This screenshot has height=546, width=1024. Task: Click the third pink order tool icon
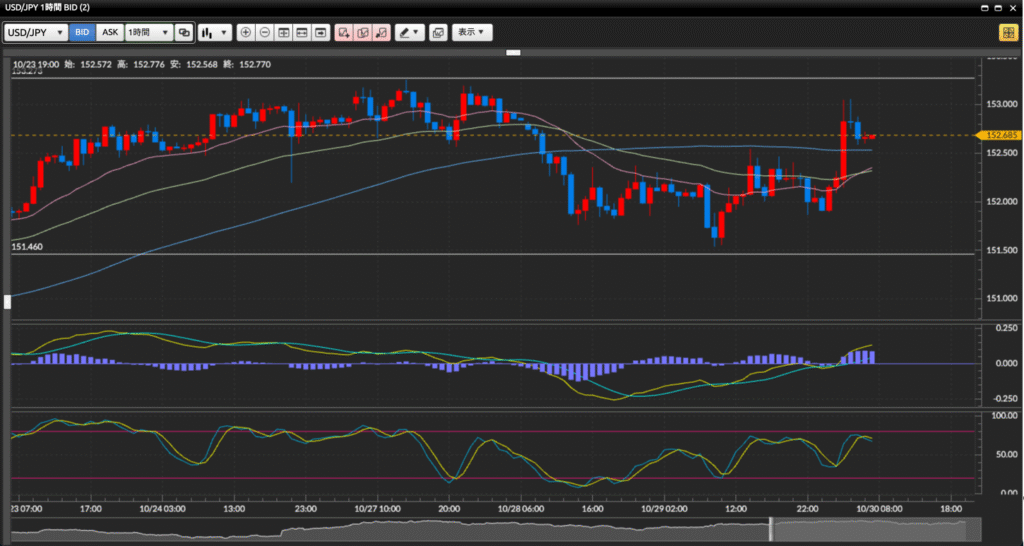(381, 32)
